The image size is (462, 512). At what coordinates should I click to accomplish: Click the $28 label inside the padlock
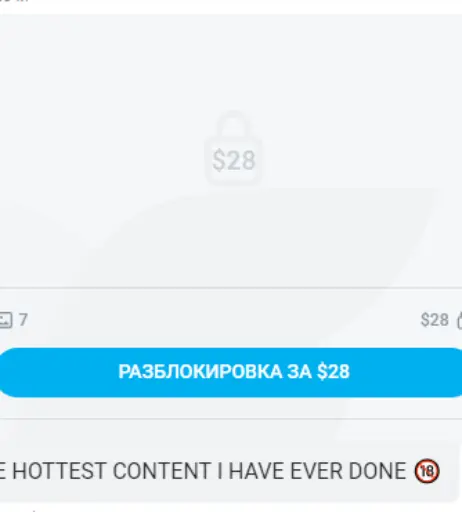tap(234, 161)
